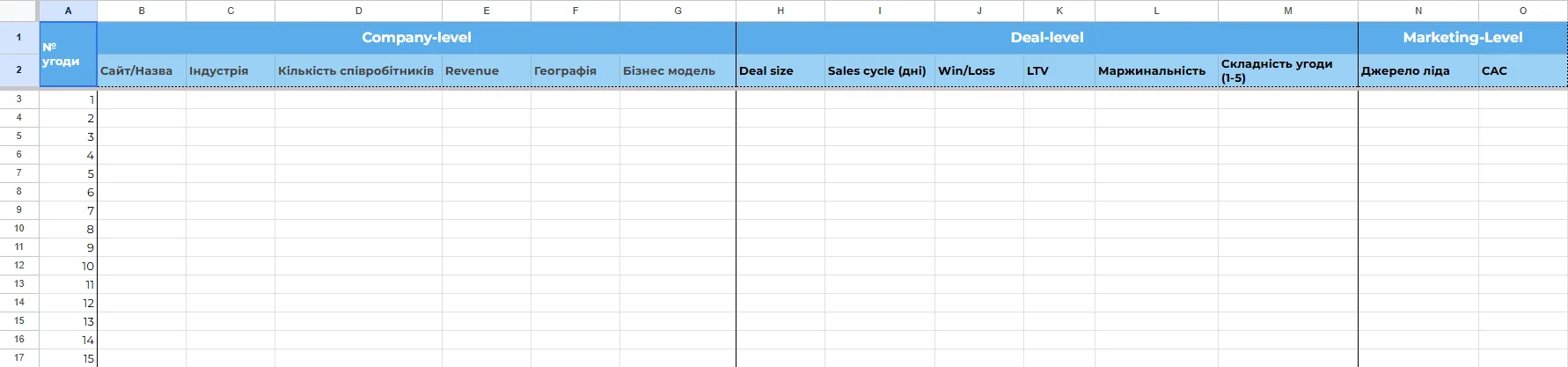Click the 'Джерело ліда' header cell
1568x367 pixels.
(1418, 71)
